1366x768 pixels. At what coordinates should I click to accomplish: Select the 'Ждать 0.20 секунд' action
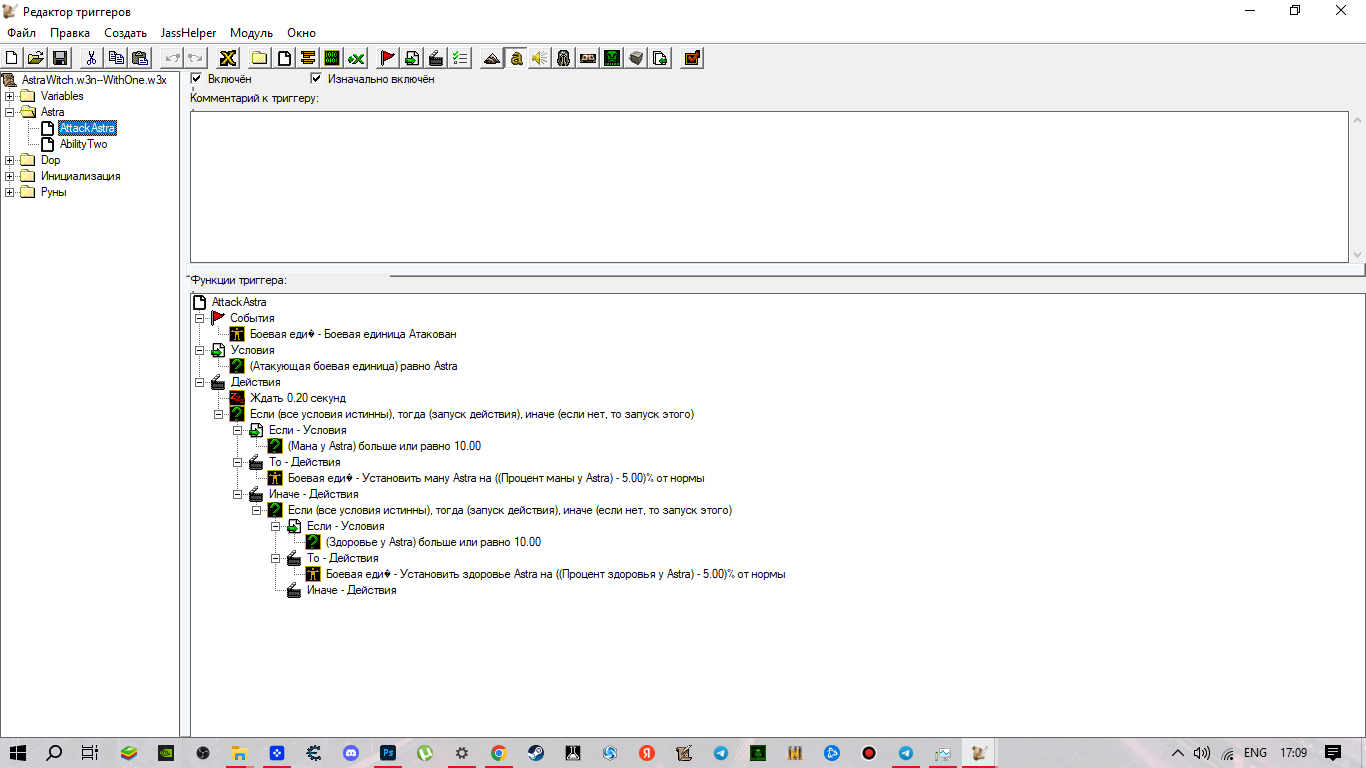(x=297, y=398)
